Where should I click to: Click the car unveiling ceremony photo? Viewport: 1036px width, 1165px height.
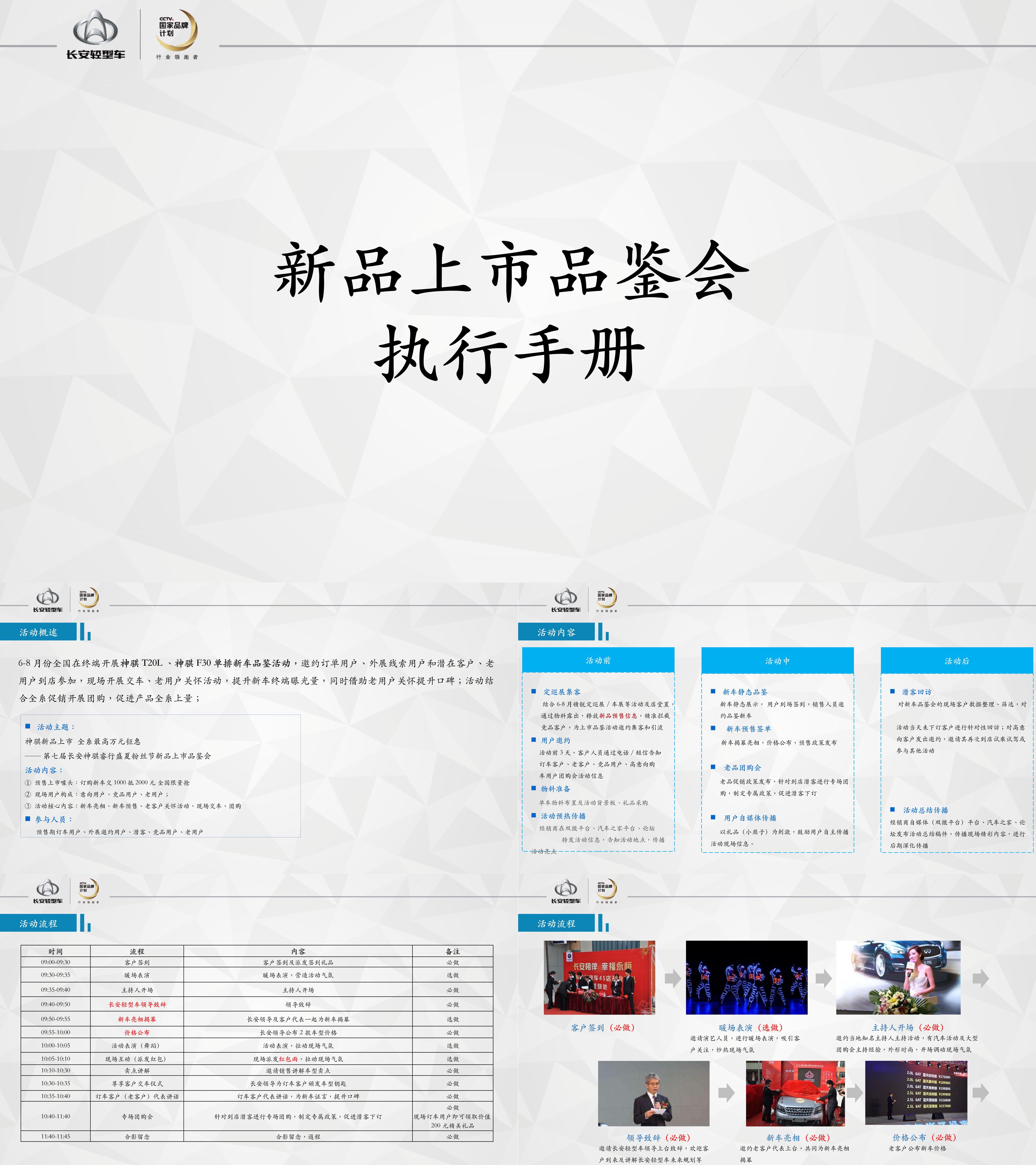(x=795, y=1093)
